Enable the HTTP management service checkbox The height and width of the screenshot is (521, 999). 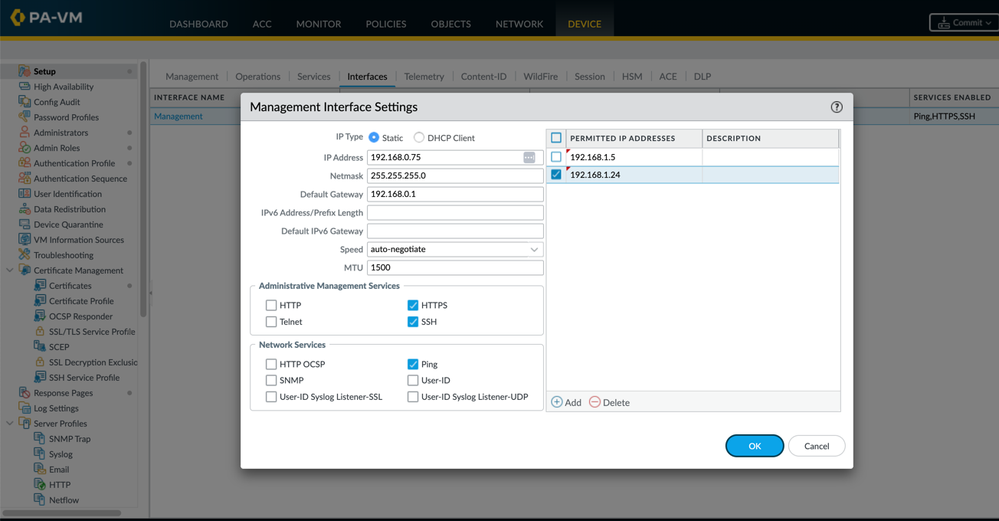[271, 305]
